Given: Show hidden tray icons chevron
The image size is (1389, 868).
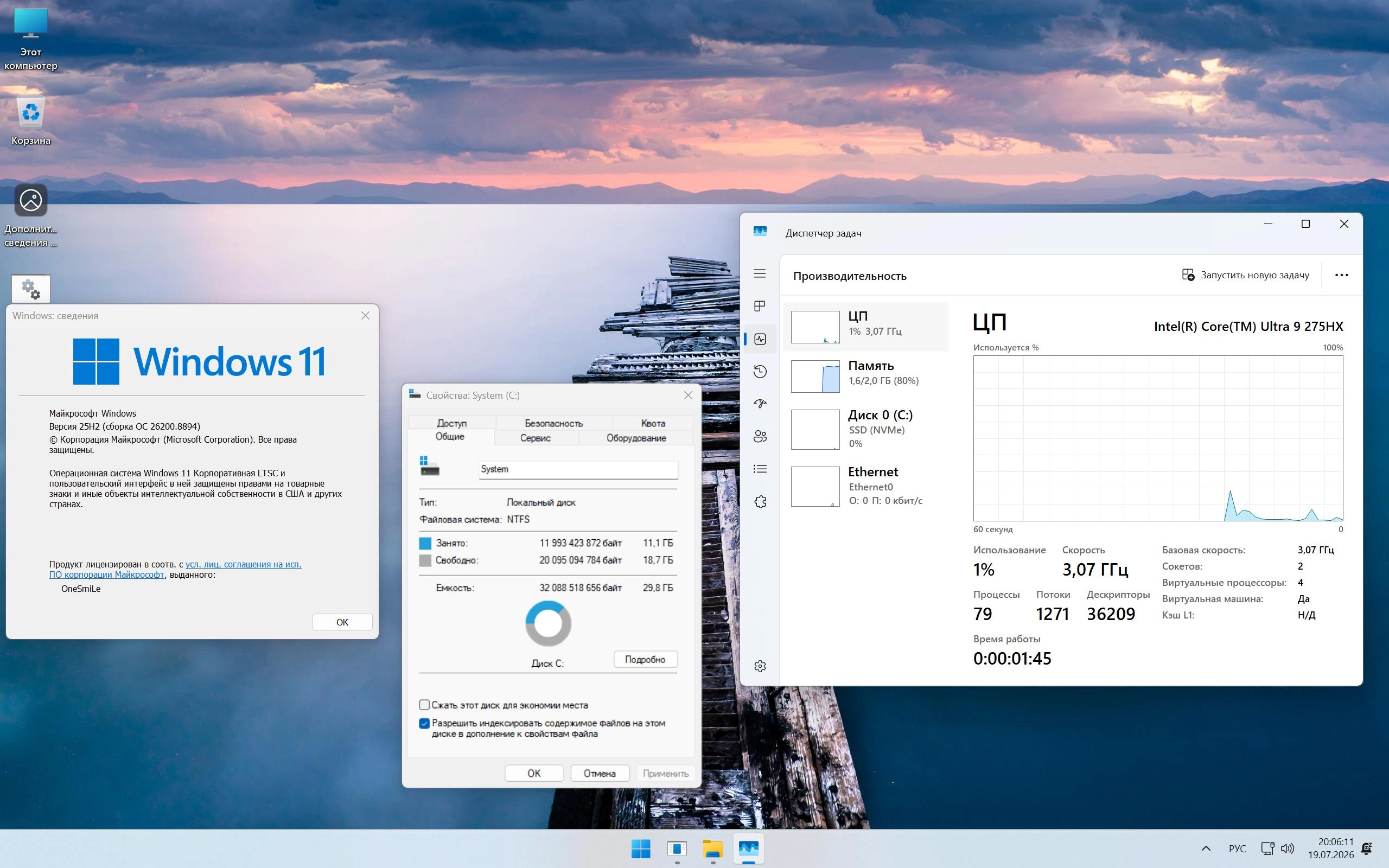Looking at the screenshot, I should [1206, 848].
